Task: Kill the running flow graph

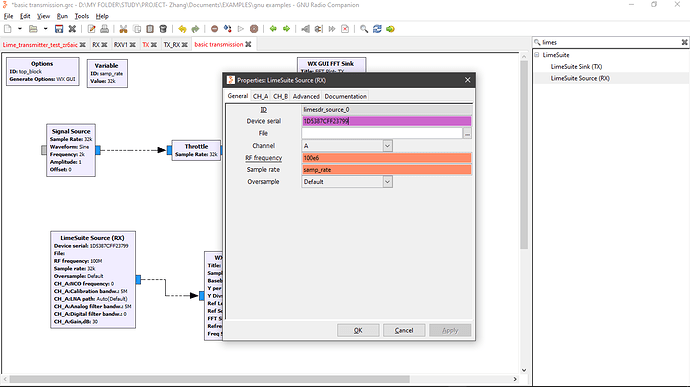Action: tap(254, 29)
